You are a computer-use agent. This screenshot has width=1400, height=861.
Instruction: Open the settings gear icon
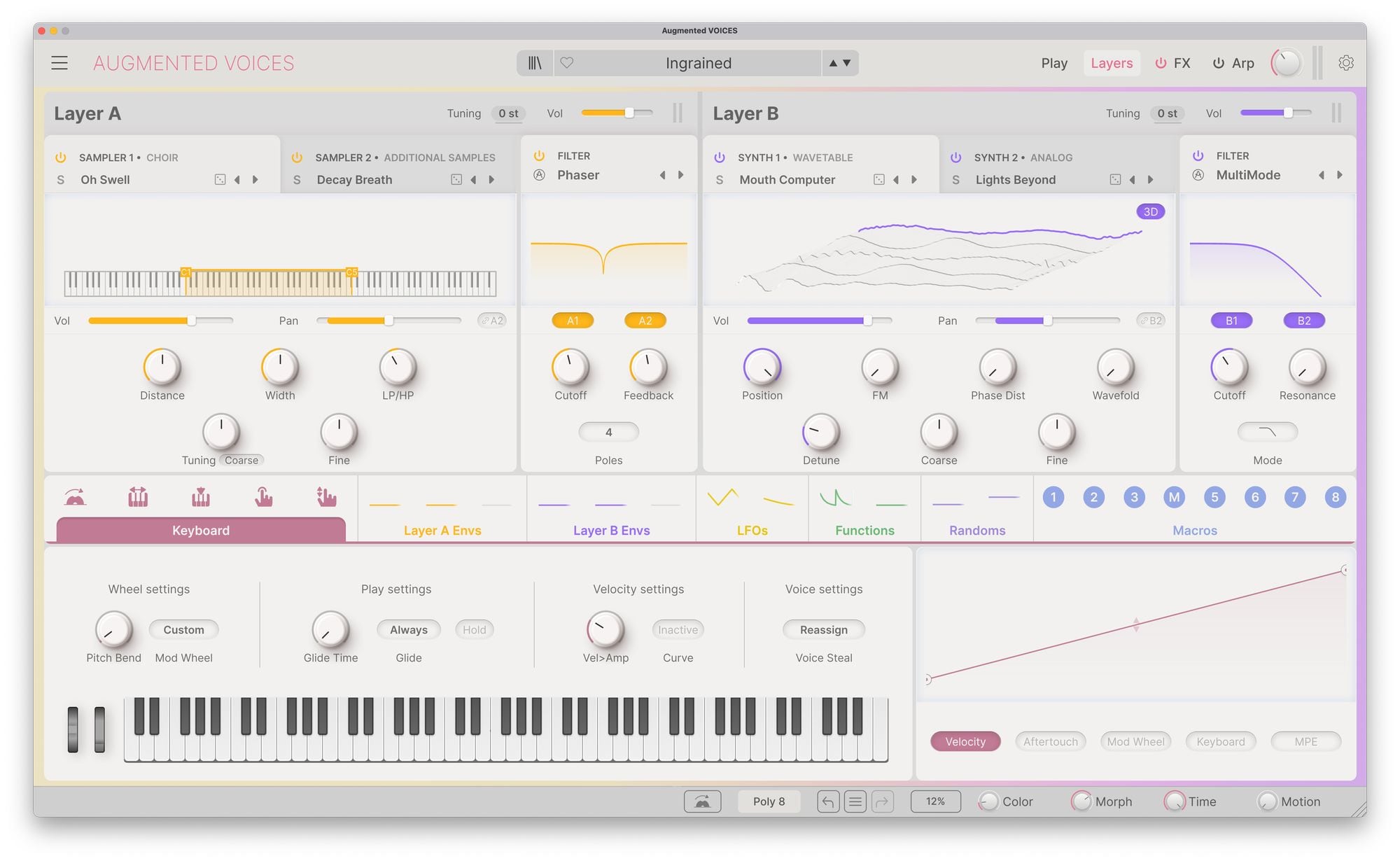tap(1345, 63)
